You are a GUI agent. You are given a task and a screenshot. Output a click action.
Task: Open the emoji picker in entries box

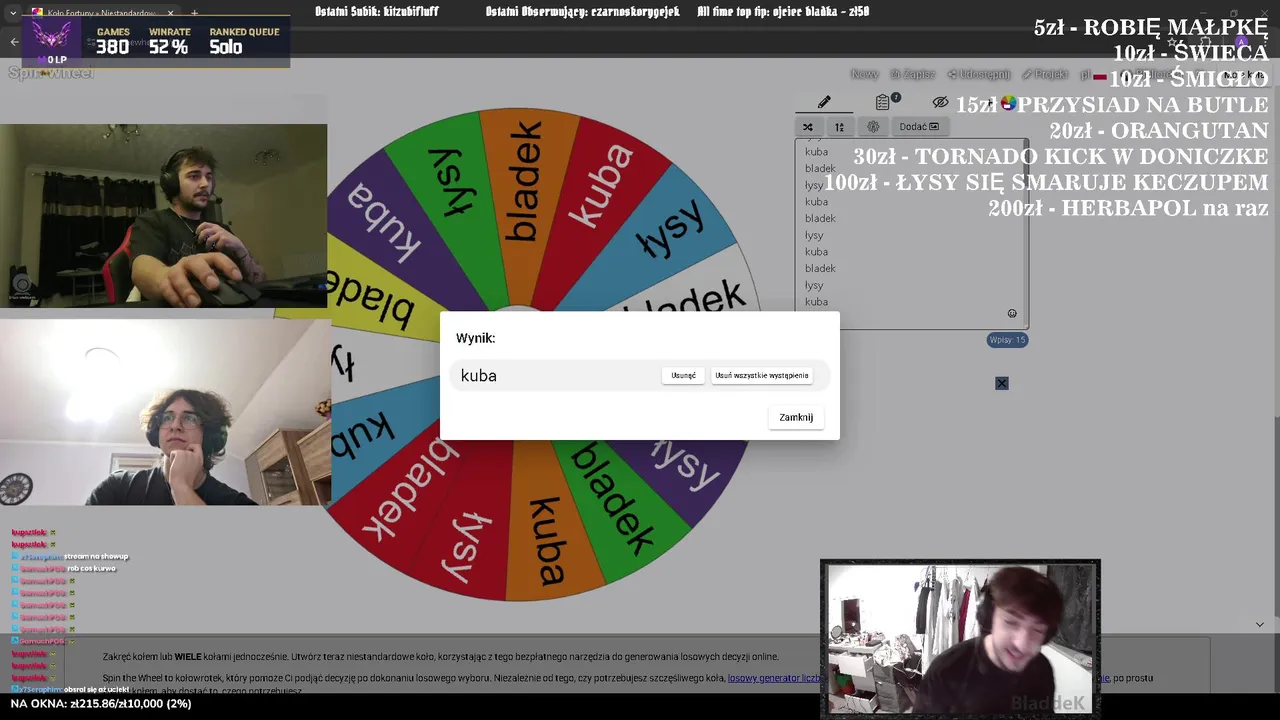tap(1012, 314)
